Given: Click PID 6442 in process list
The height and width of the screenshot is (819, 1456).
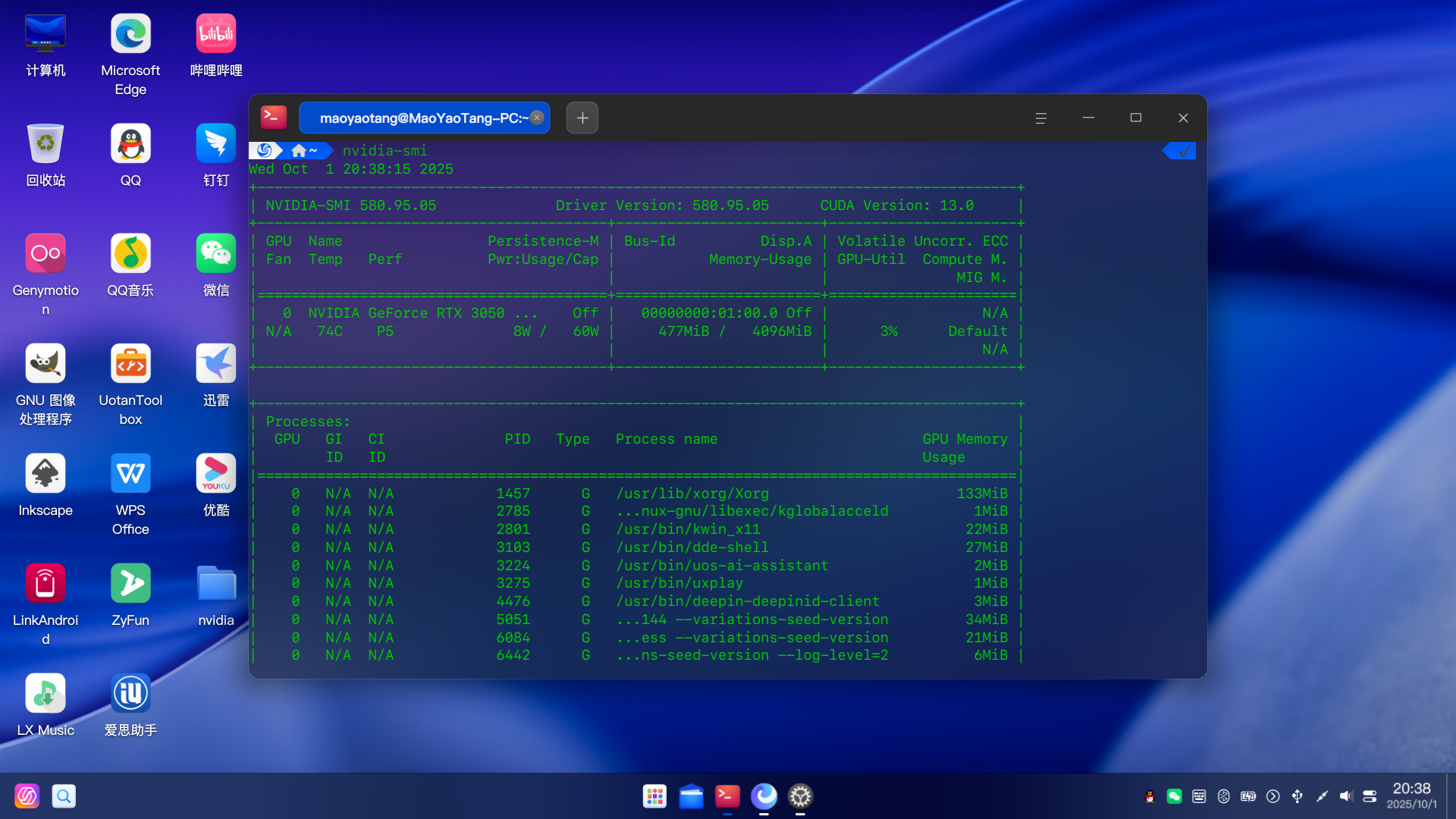Looking at the screenshot, I should click(513, 655).
